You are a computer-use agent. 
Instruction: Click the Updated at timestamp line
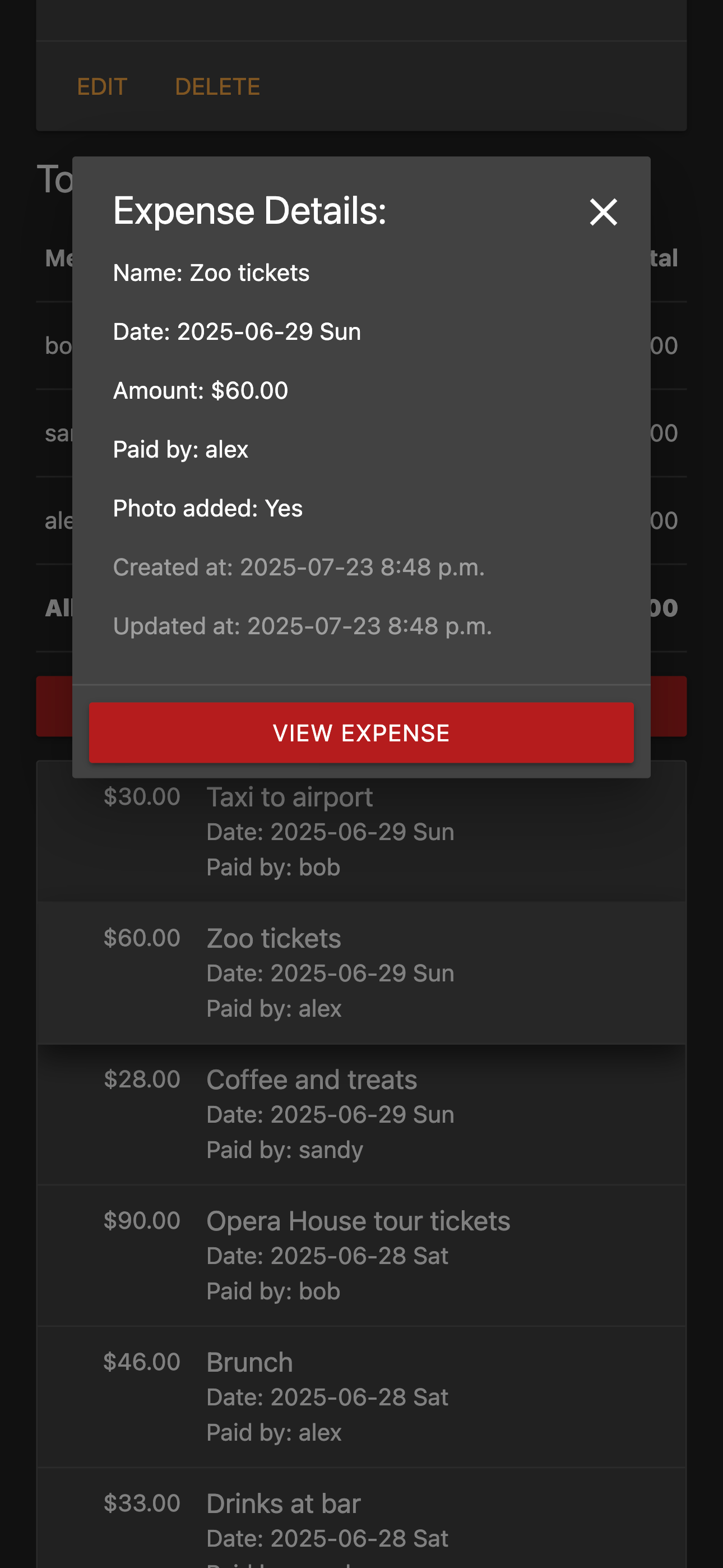[x=303, y=626]
